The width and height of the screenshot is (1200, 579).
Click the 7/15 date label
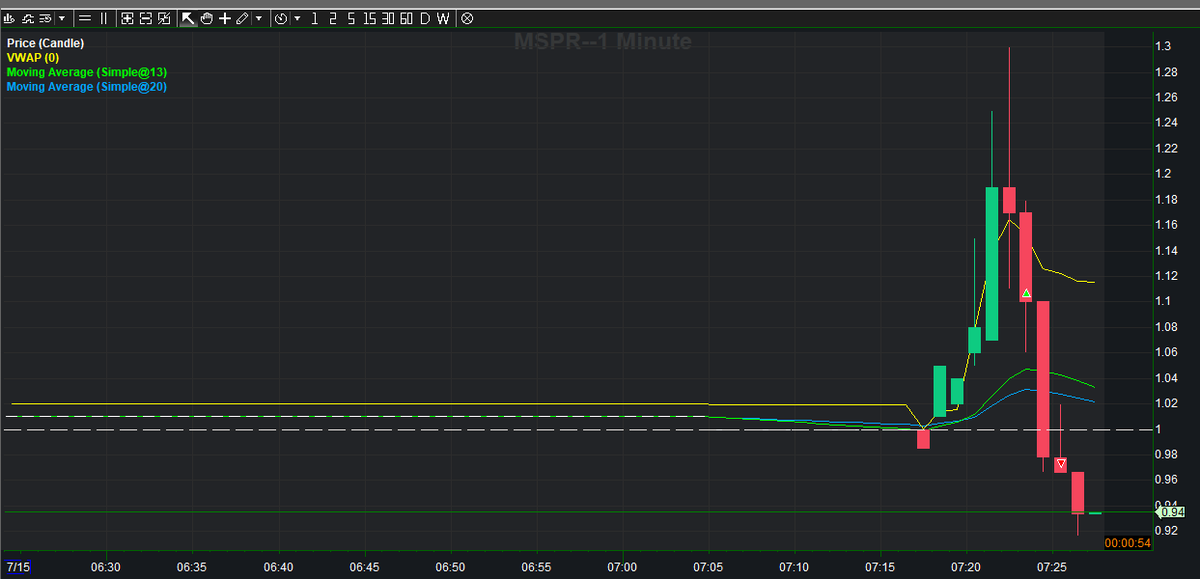18,567
